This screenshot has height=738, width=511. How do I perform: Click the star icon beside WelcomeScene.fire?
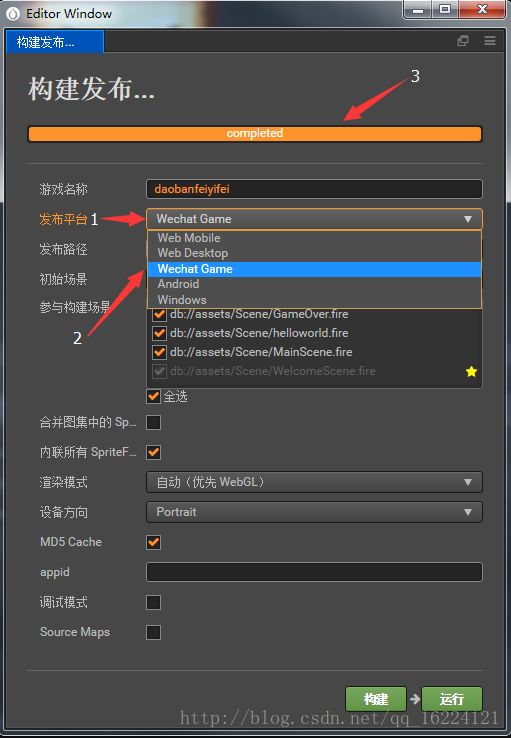click(x=471, y=371)
